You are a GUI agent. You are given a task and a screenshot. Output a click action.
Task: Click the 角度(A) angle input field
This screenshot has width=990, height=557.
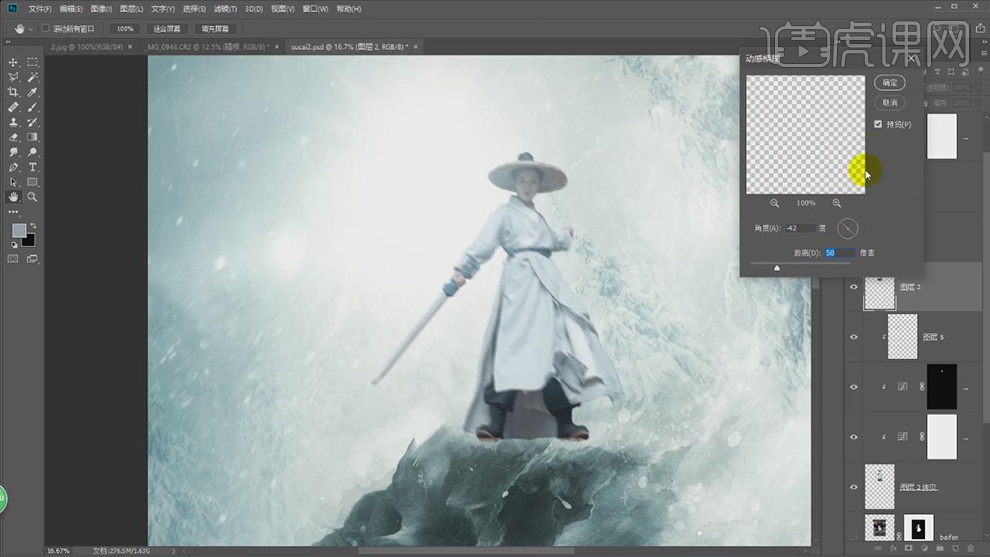click(x=800, y=229)
